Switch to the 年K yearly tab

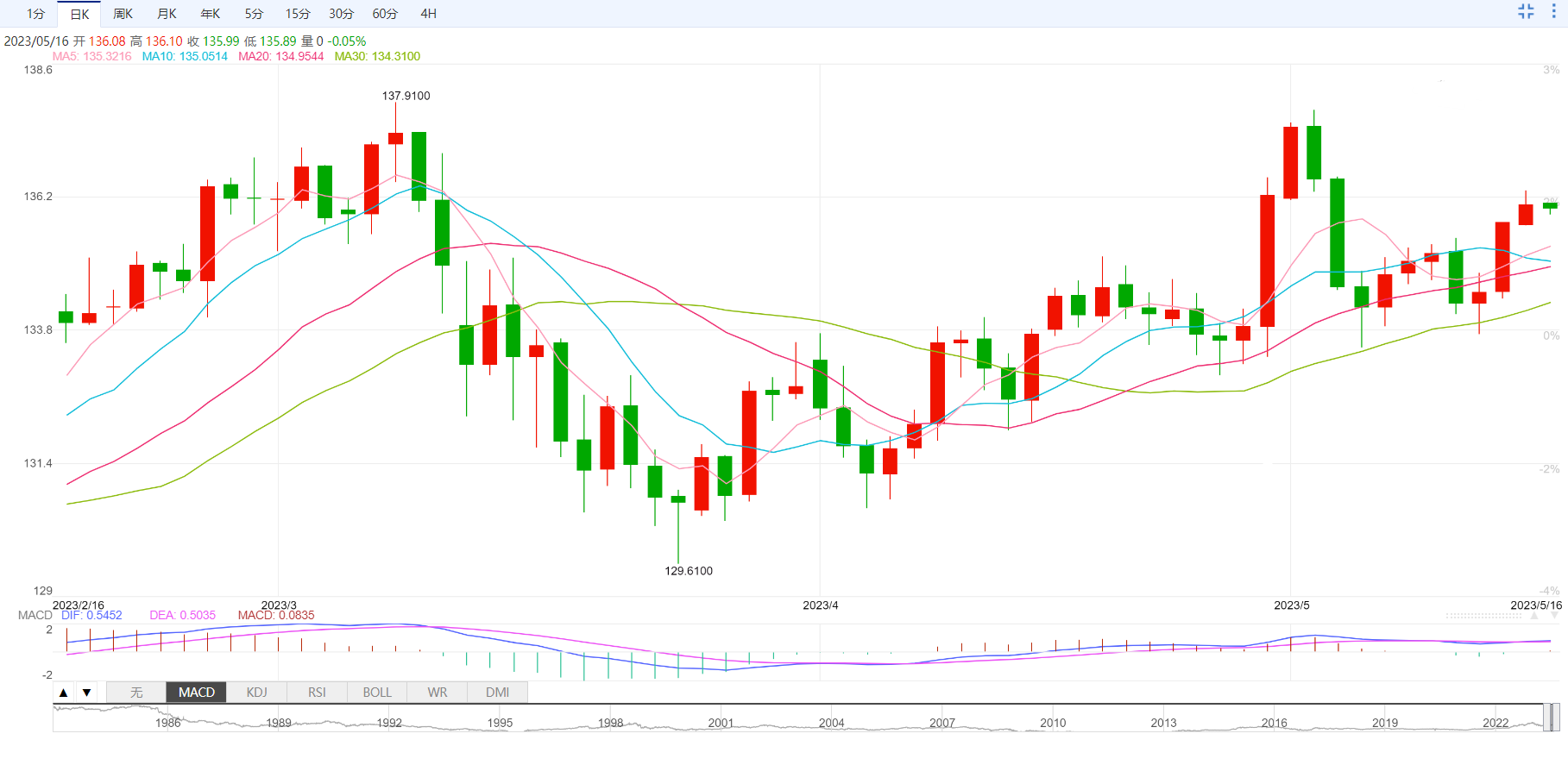pyautogui.click(x=210, y=14)
